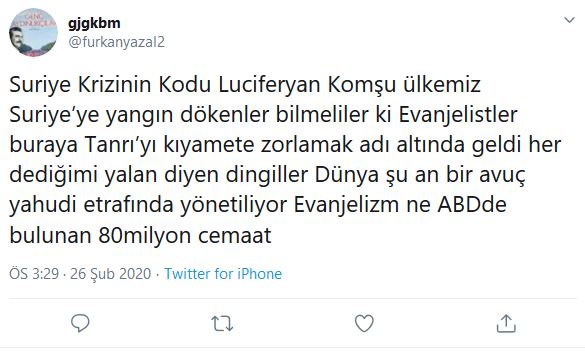Click the word kıyamete in the tweet

point(208,145)
